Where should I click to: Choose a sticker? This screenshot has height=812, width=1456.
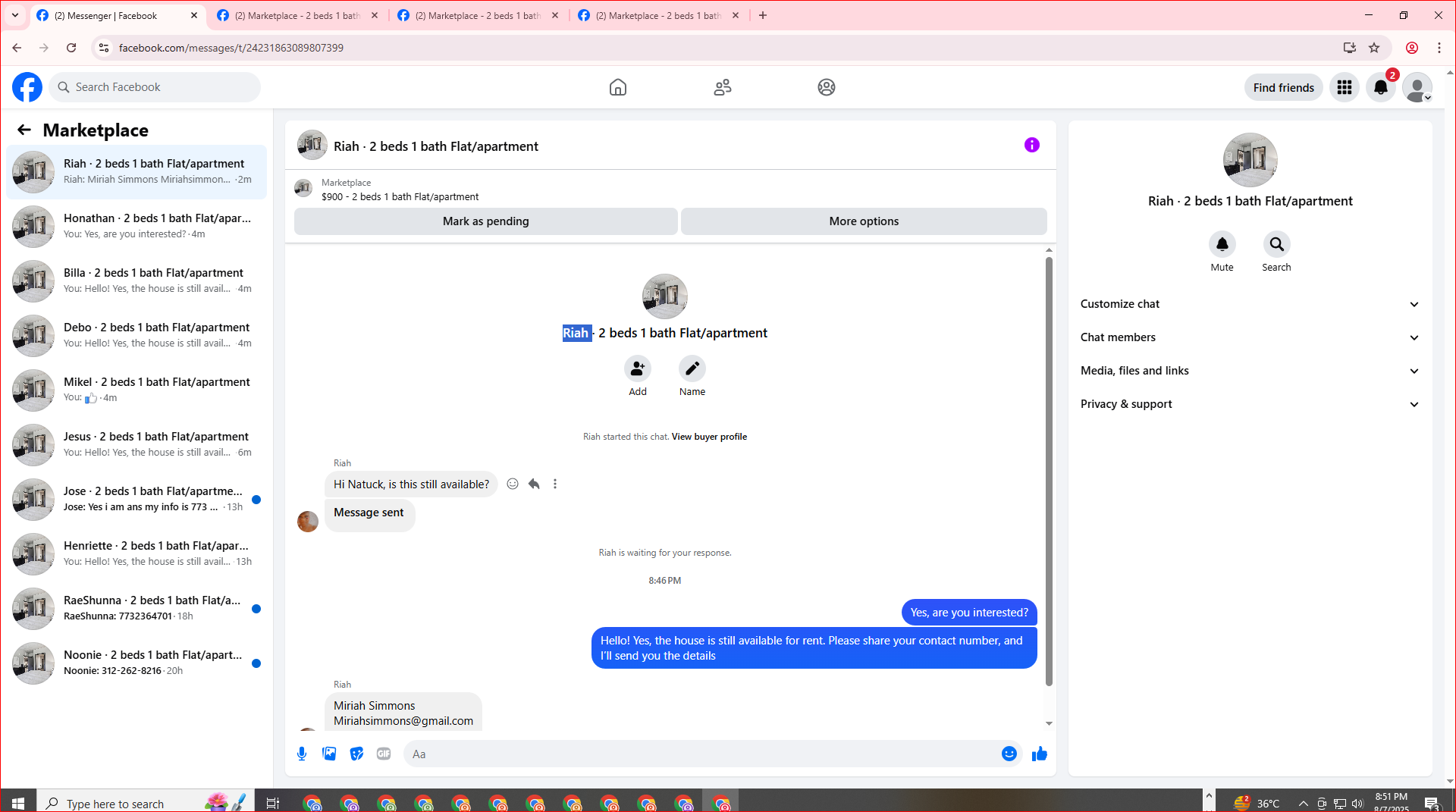point(356,754)
